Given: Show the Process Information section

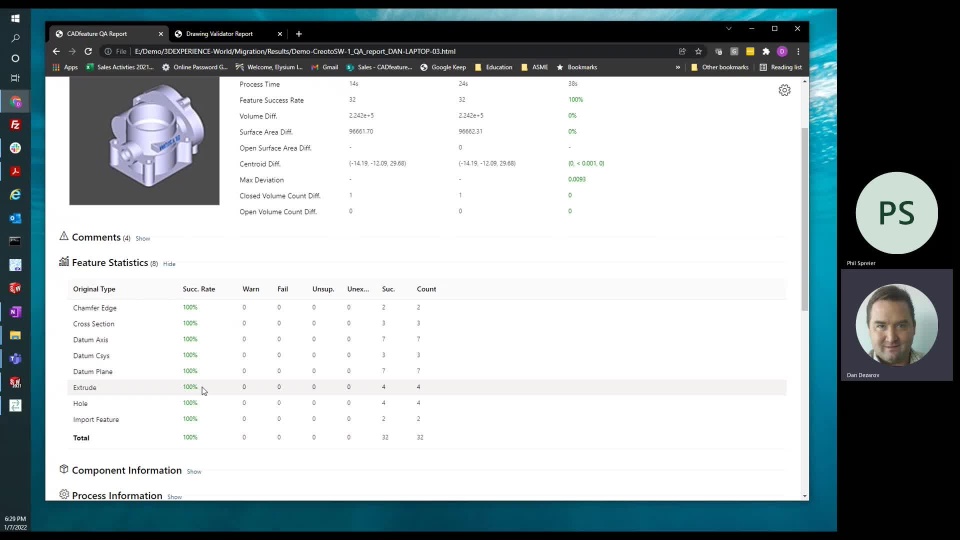Looking at the screenshot, I should point(174,497).
